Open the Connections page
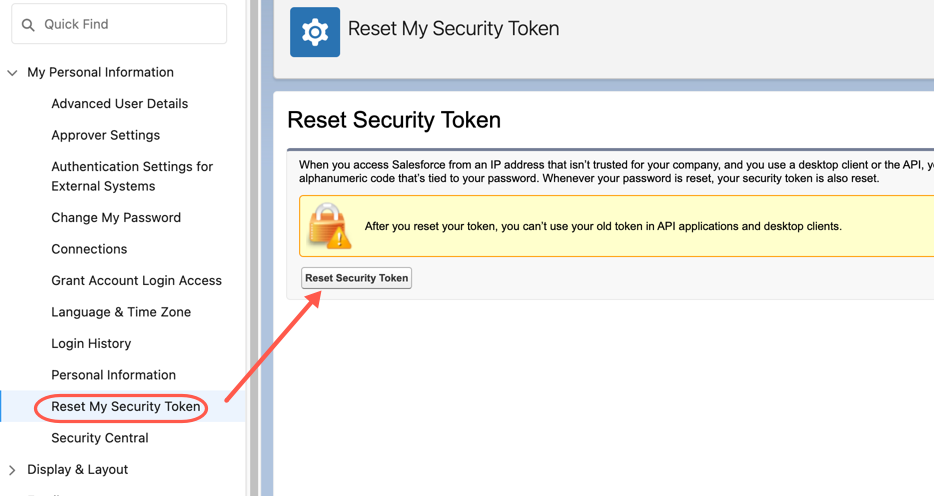The width and height of the screenshot is (934, 496). pyautogui.click(x=89, y=249)
